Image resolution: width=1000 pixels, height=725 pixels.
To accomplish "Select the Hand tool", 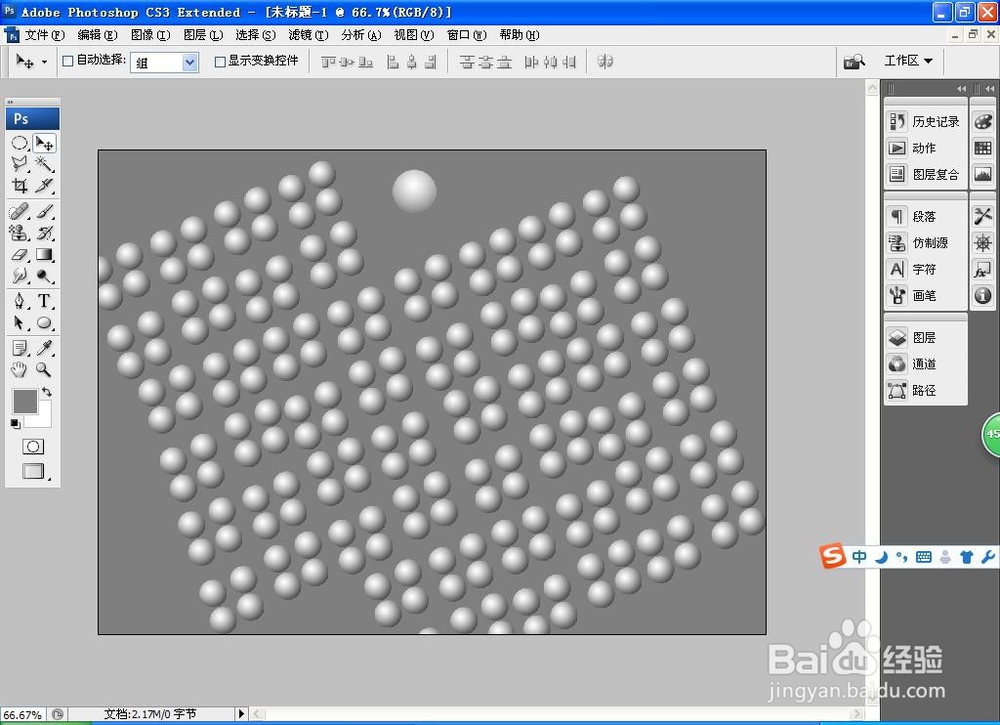I will click(x=20, y=369).
